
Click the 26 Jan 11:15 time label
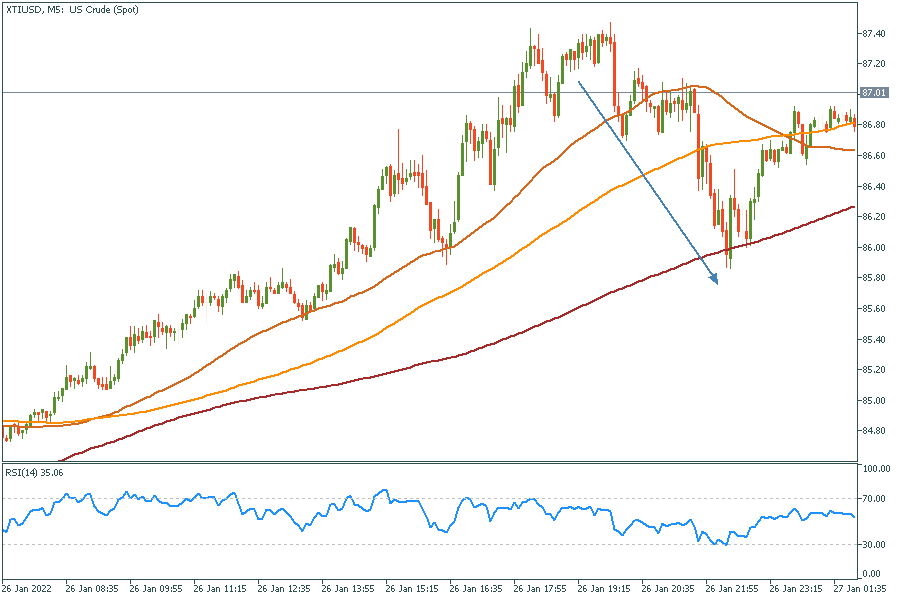click(220, 589)
